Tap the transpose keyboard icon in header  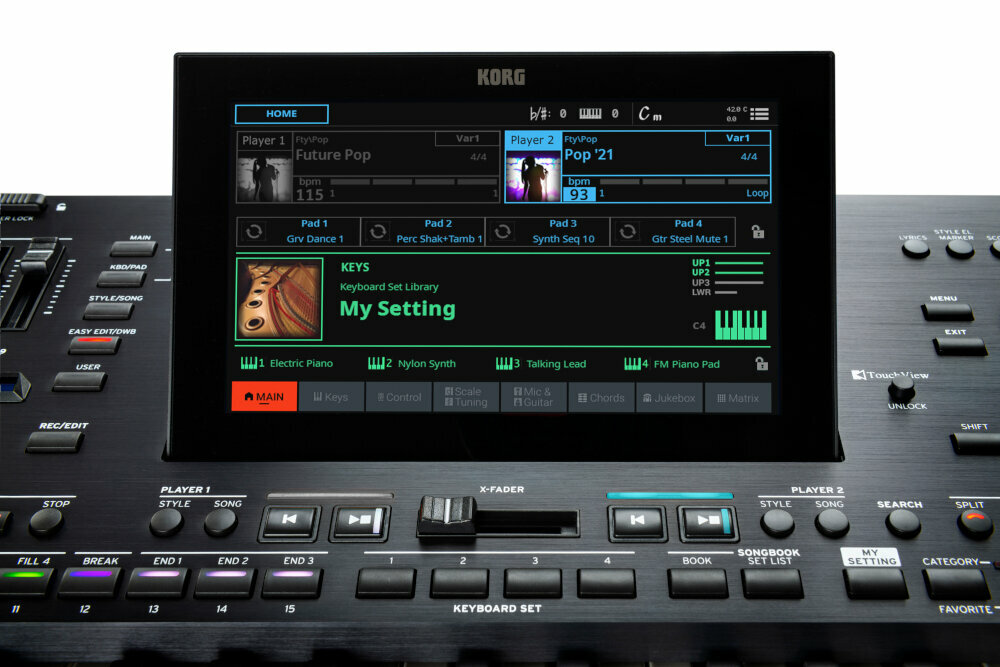click(590, 114)
